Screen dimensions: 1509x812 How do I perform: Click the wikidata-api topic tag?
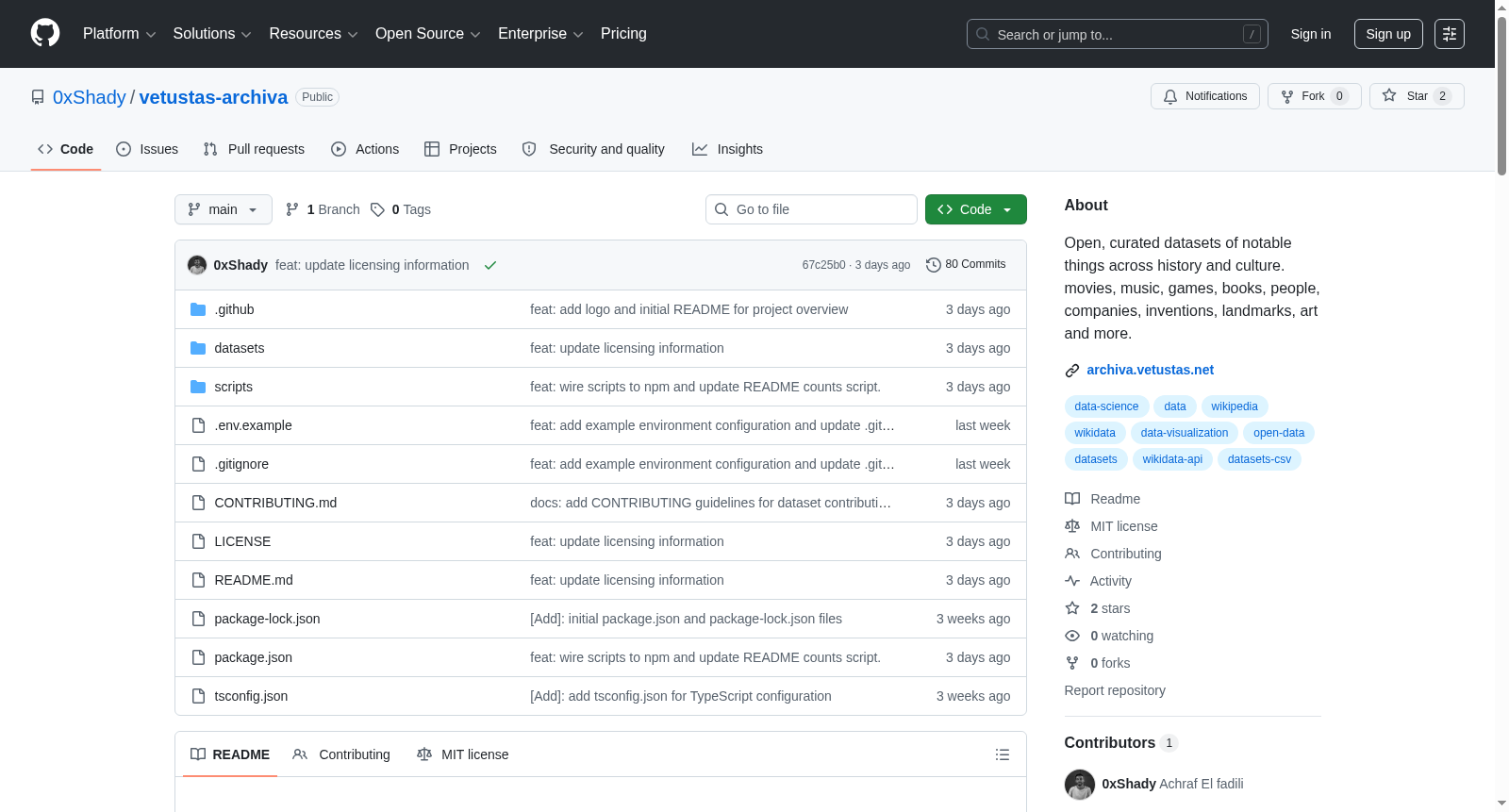click(1172, 459)
